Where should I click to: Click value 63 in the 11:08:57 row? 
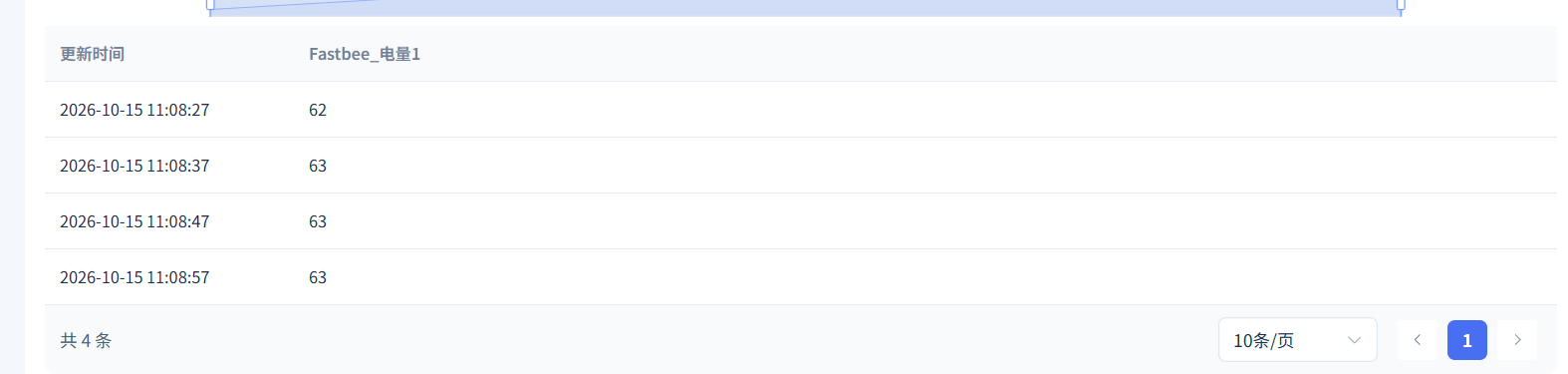318,277
